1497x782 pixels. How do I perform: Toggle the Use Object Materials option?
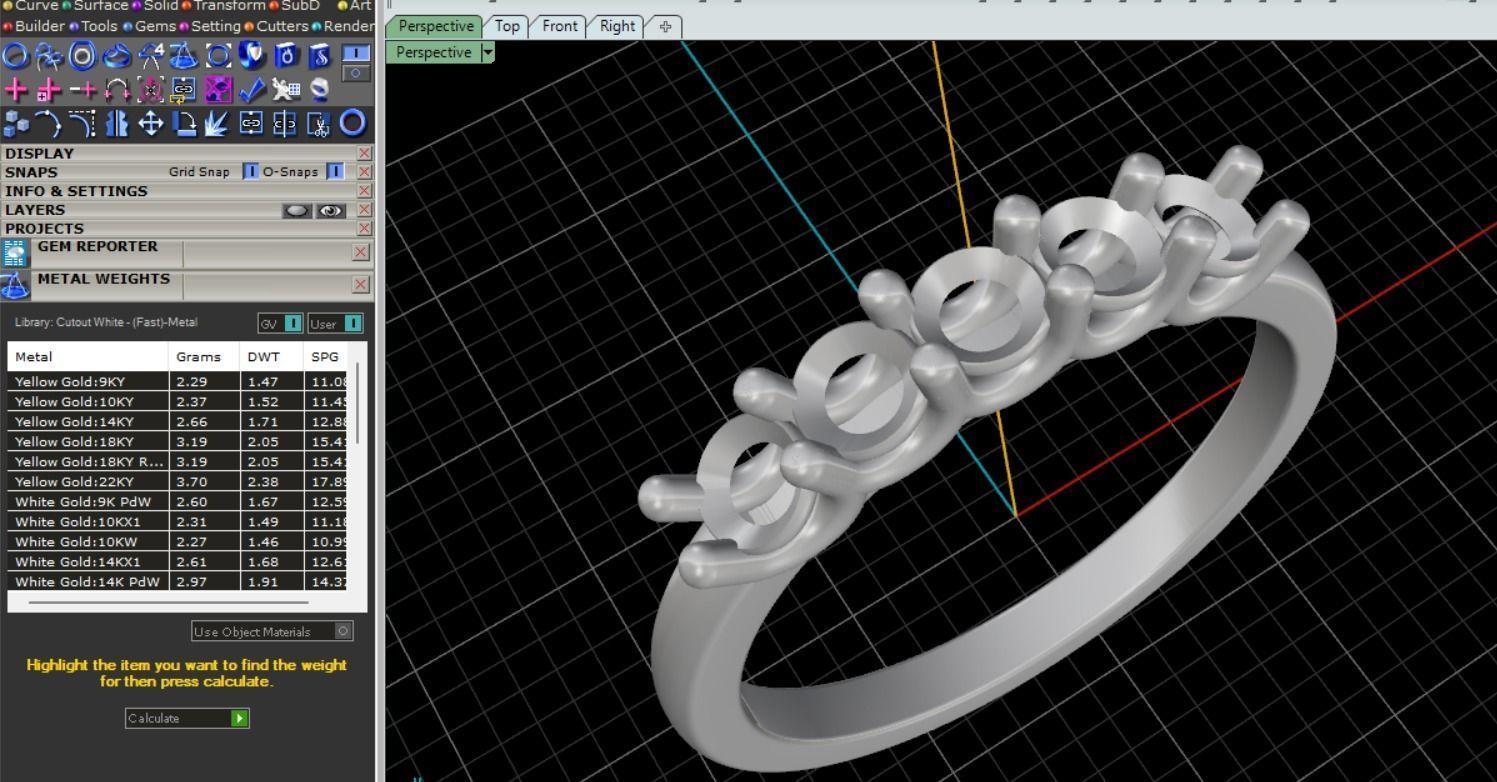(272, 631)
